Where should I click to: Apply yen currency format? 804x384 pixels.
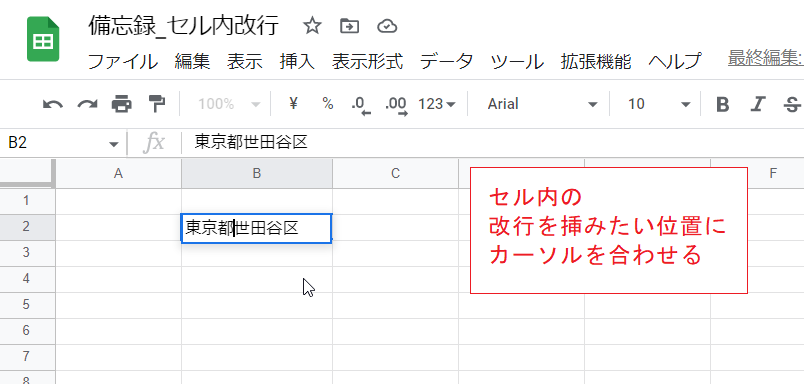(293, 104)
